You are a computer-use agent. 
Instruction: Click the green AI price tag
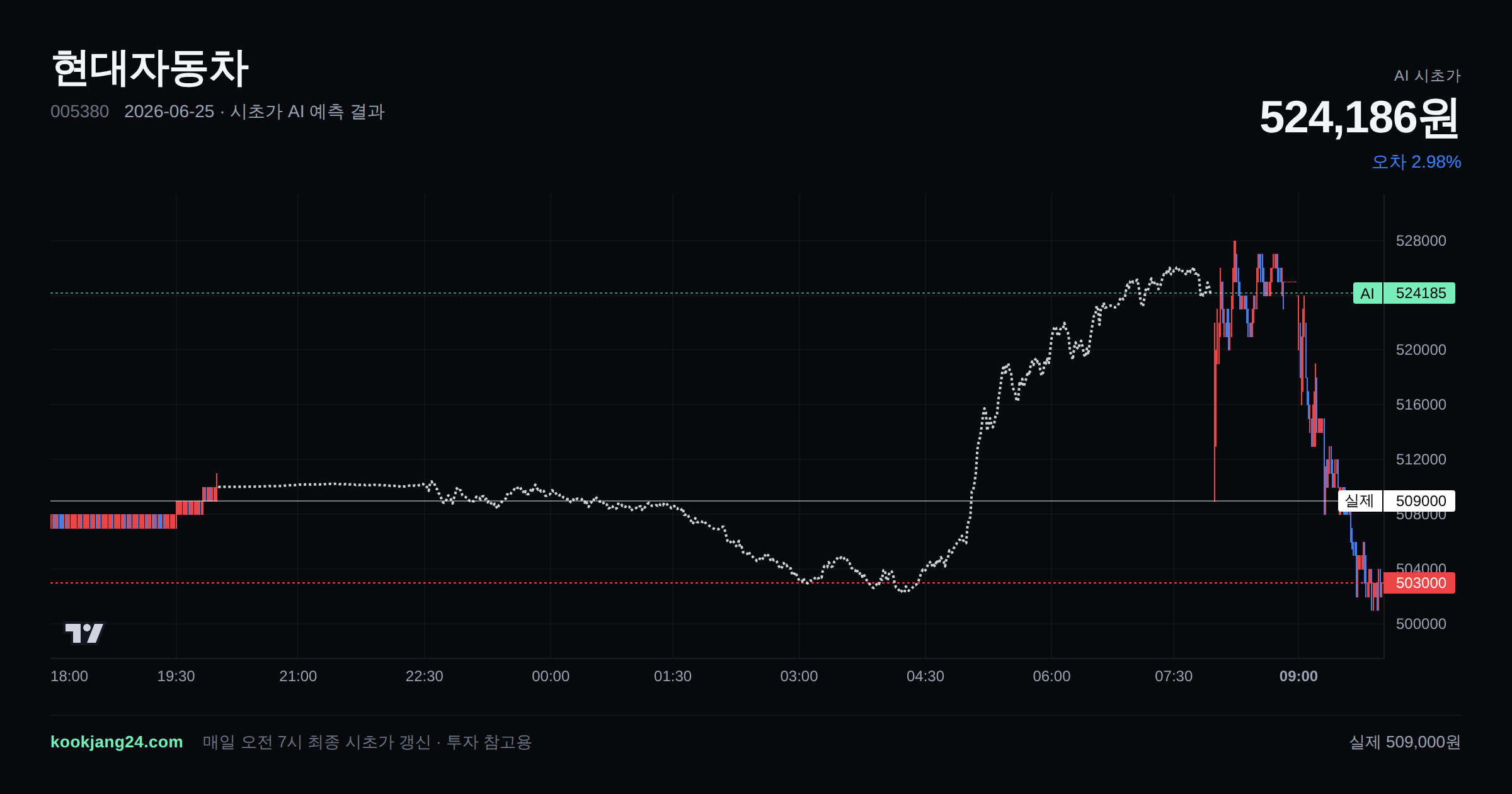[x=1367, y=293]
